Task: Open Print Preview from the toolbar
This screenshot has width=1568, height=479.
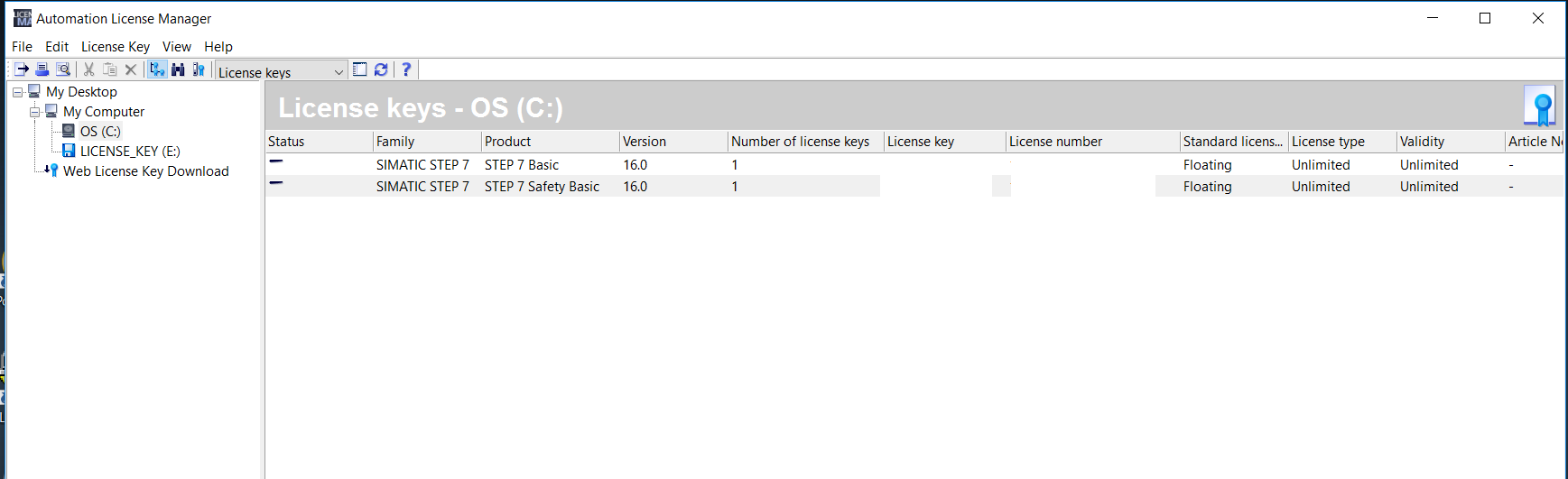Action: pos(63,69)
